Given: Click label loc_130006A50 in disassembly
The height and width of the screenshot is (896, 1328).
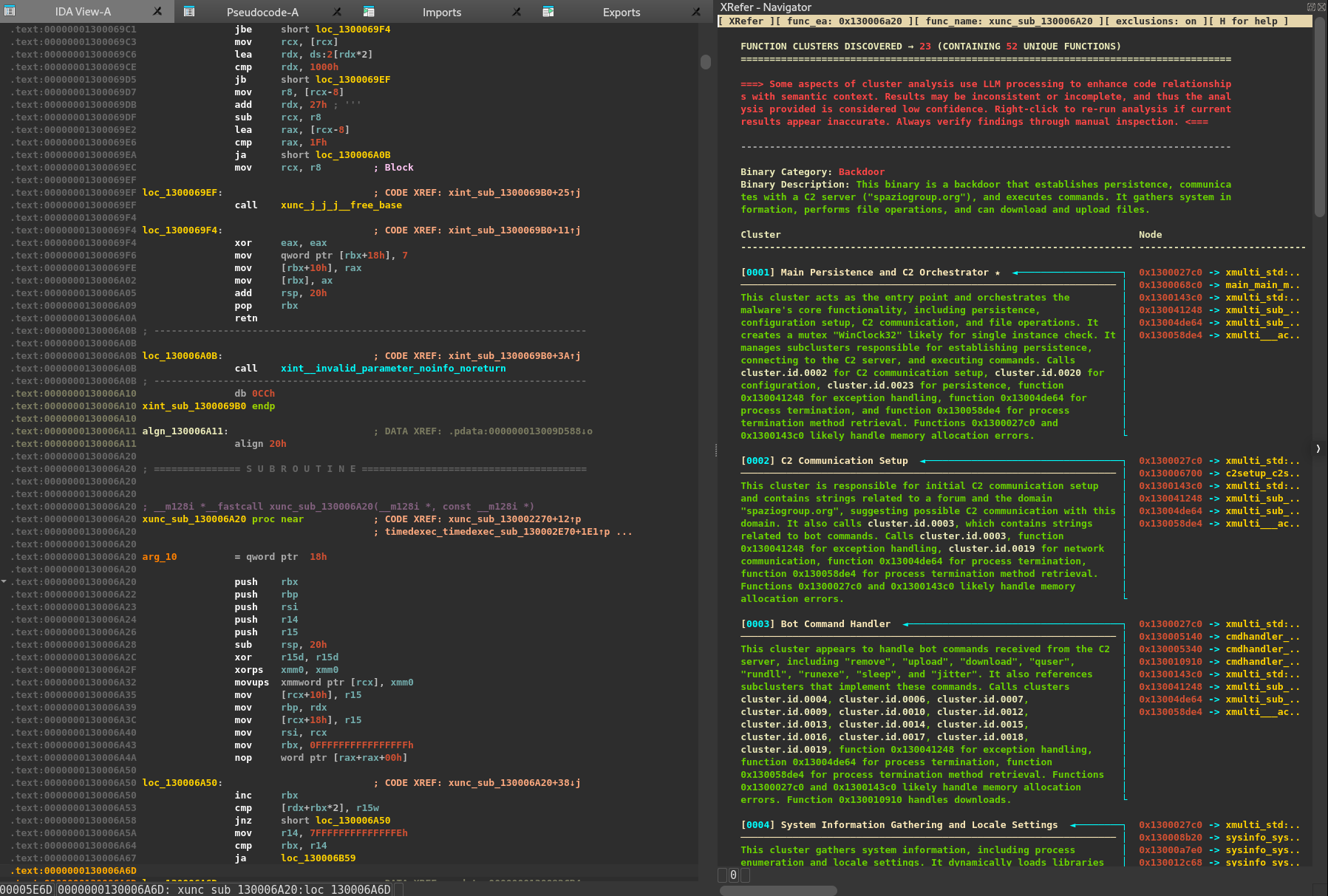Looking at the screenshot, I should pos(181,783).
